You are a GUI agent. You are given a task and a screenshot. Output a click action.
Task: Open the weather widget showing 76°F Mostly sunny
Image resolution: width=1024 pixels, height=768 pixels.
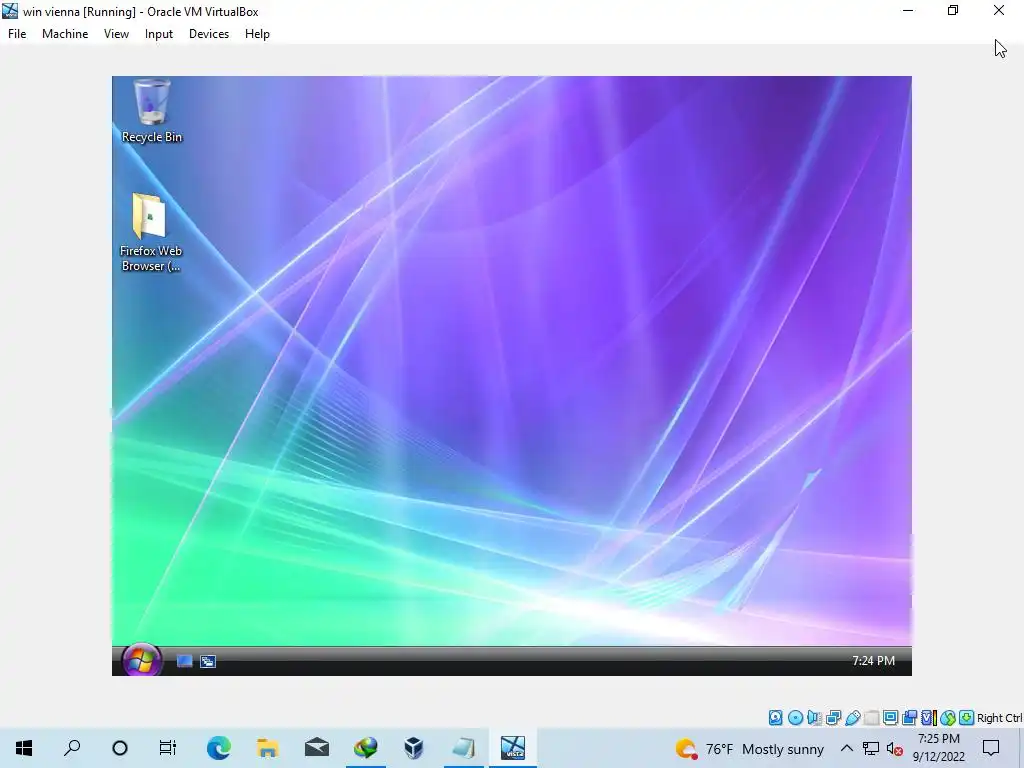pyautogui.click(x=750, y=748)
